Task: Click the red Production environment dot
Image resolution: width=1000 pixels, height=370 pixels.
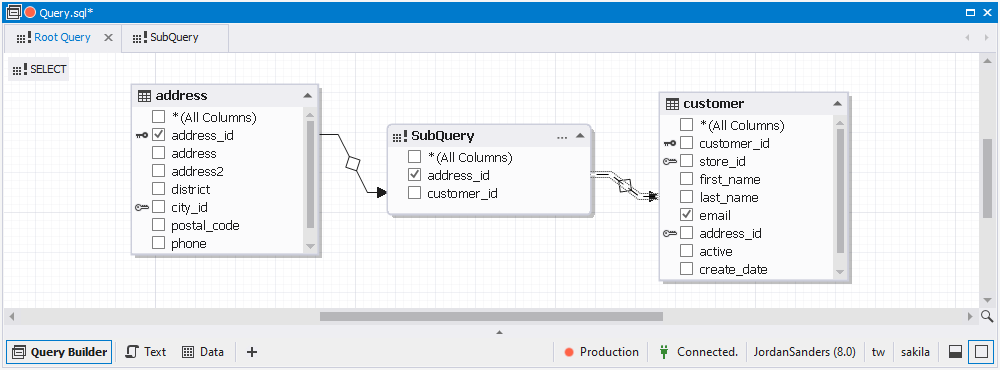Action: pos(569,352)
